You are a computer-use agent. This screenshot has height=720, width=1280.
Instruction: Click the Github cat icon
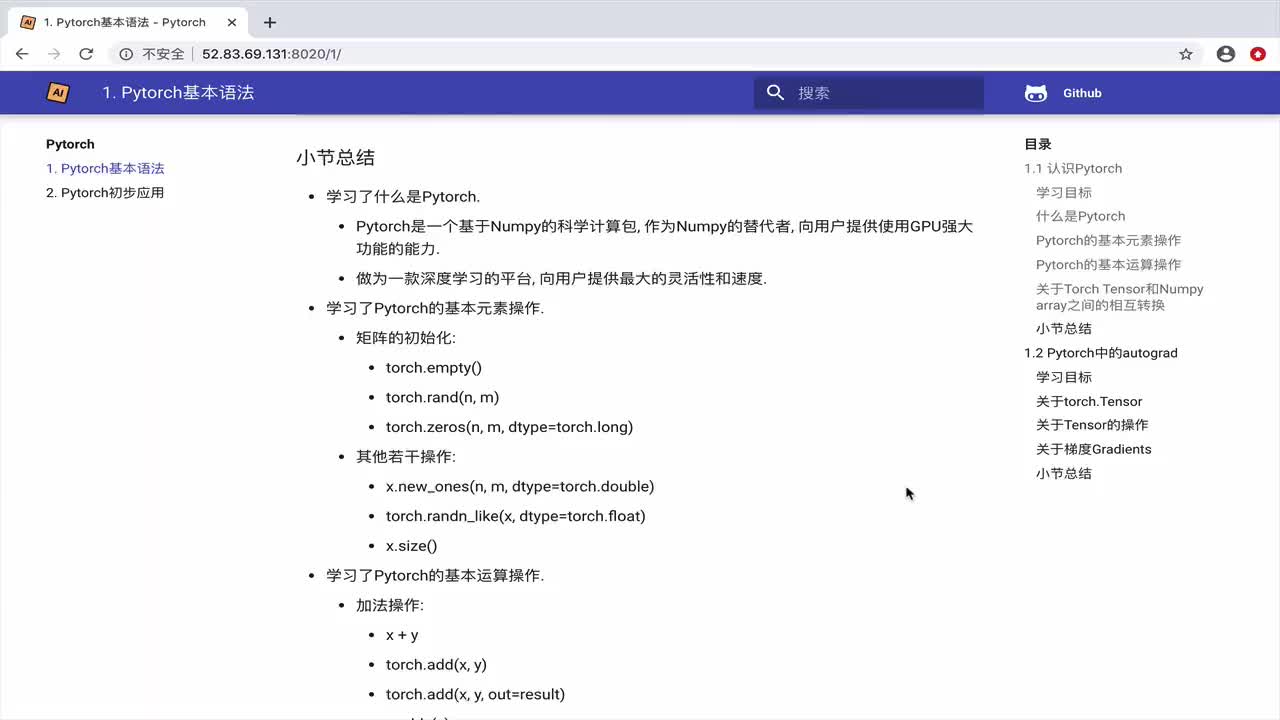tap(1036, 93)
